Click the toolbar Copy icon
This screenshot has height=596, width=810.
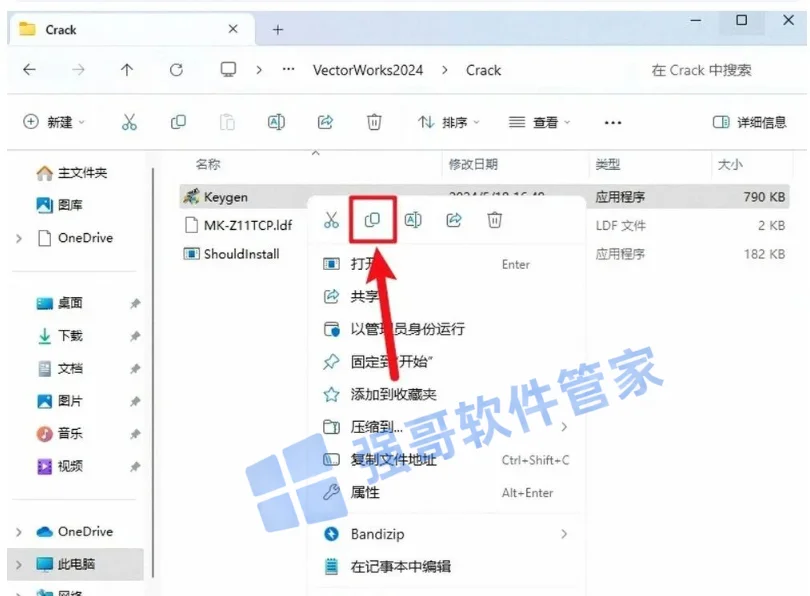click(x=178, y=122)
